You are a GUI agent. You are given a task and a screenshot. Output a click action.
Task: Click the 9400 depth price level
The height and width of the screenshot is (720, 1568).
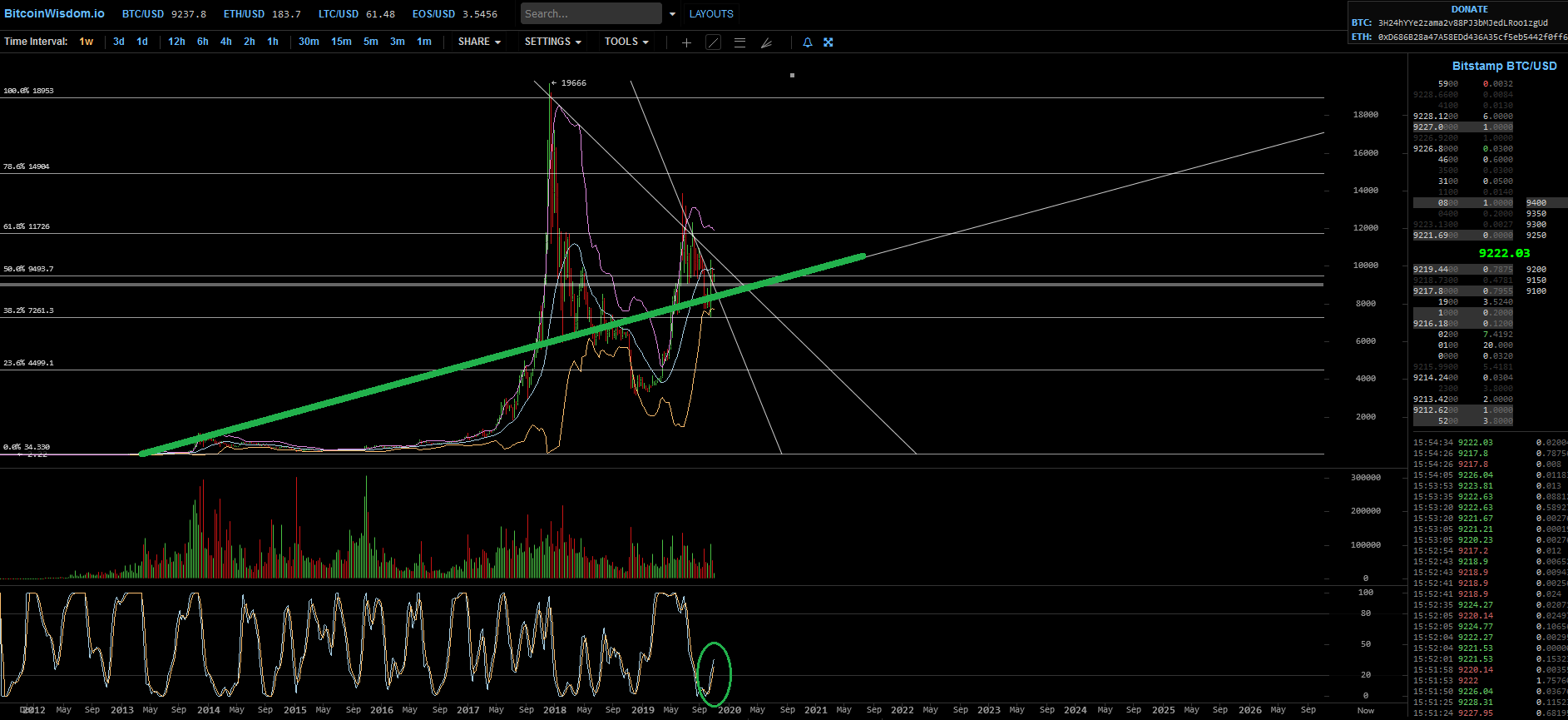point(1536,203)
